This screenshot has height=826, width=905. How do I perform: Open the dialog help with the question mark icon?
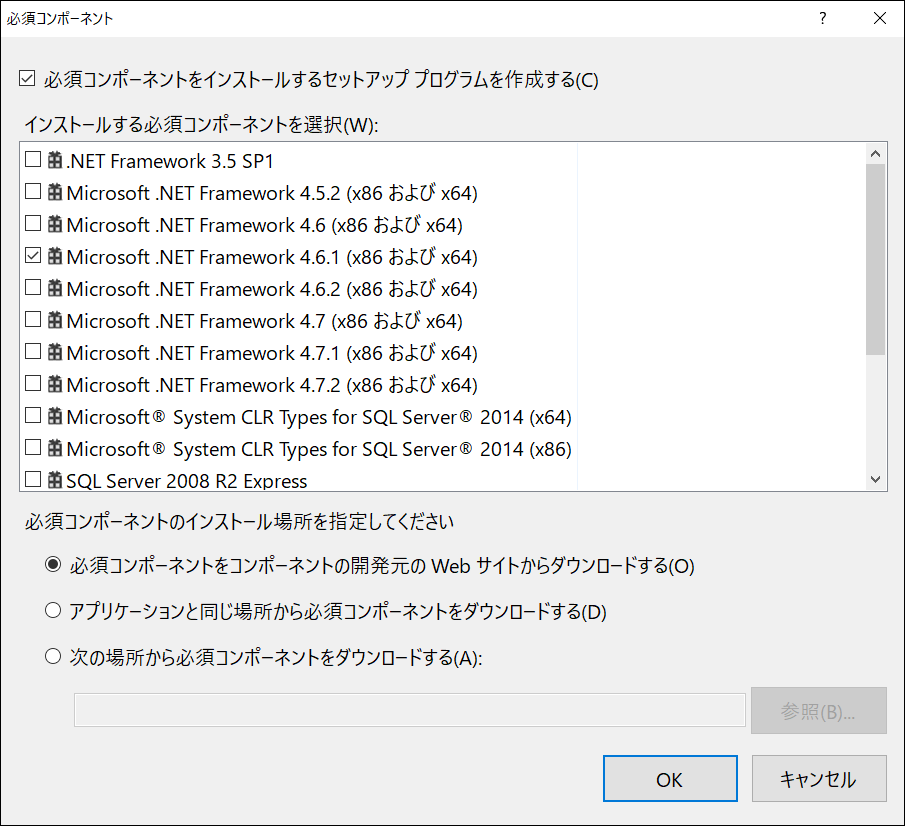click(x=821, y=18)
